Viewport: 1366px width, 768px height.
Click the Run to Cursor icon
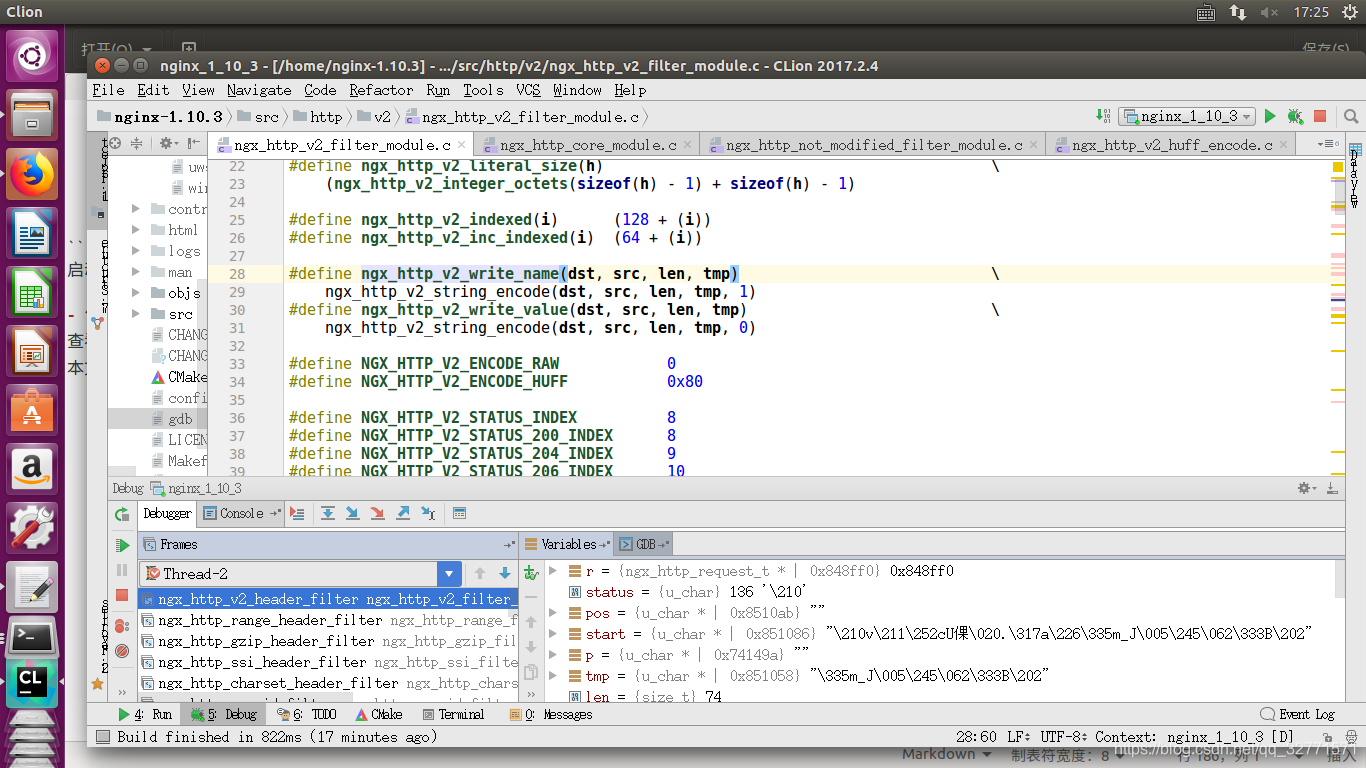click(x=428, y=513)
